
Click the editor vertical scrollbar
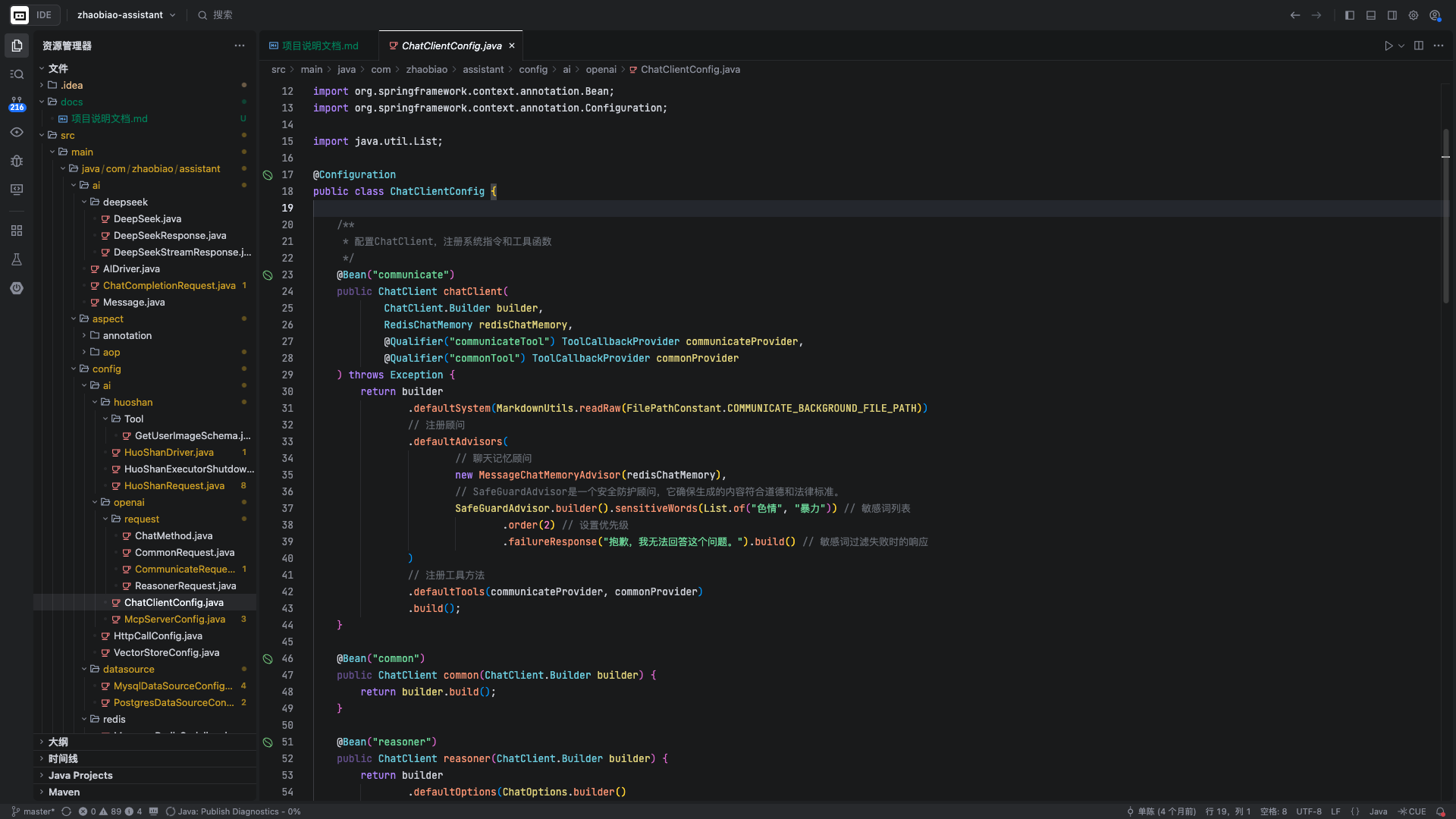pos(1446,216)
